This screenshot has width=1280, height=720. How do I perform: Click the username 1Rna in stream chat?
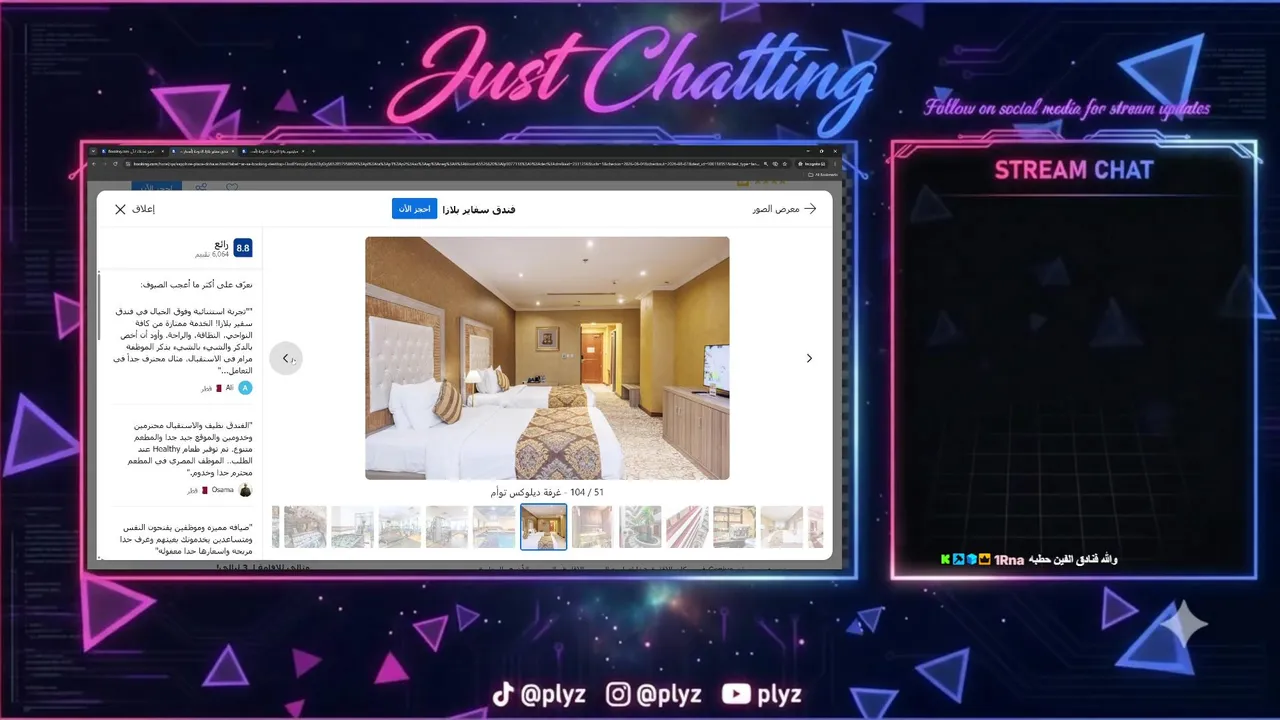coord(1008,560)
